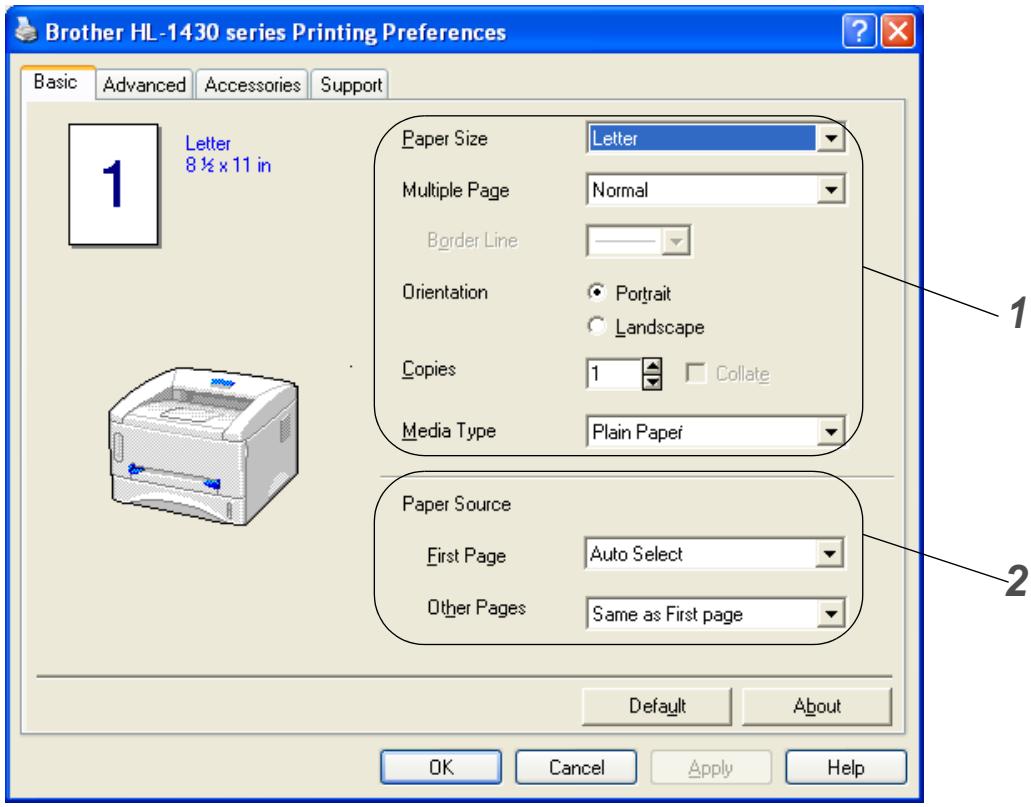Click the 'Media Type' label

click(x=449, y=431)
